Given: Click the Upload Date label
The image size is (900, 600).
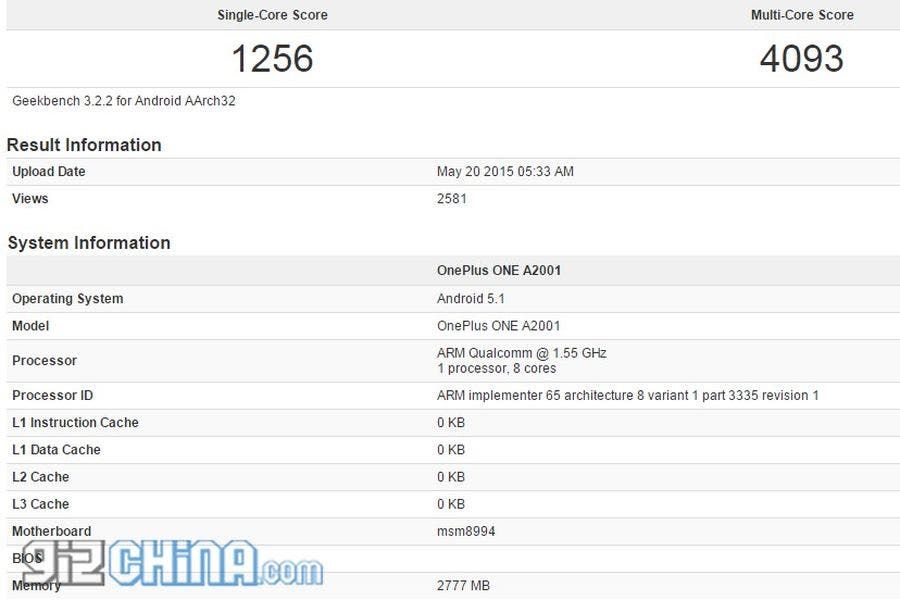Looking at the screenshot, I should point(49,172).
